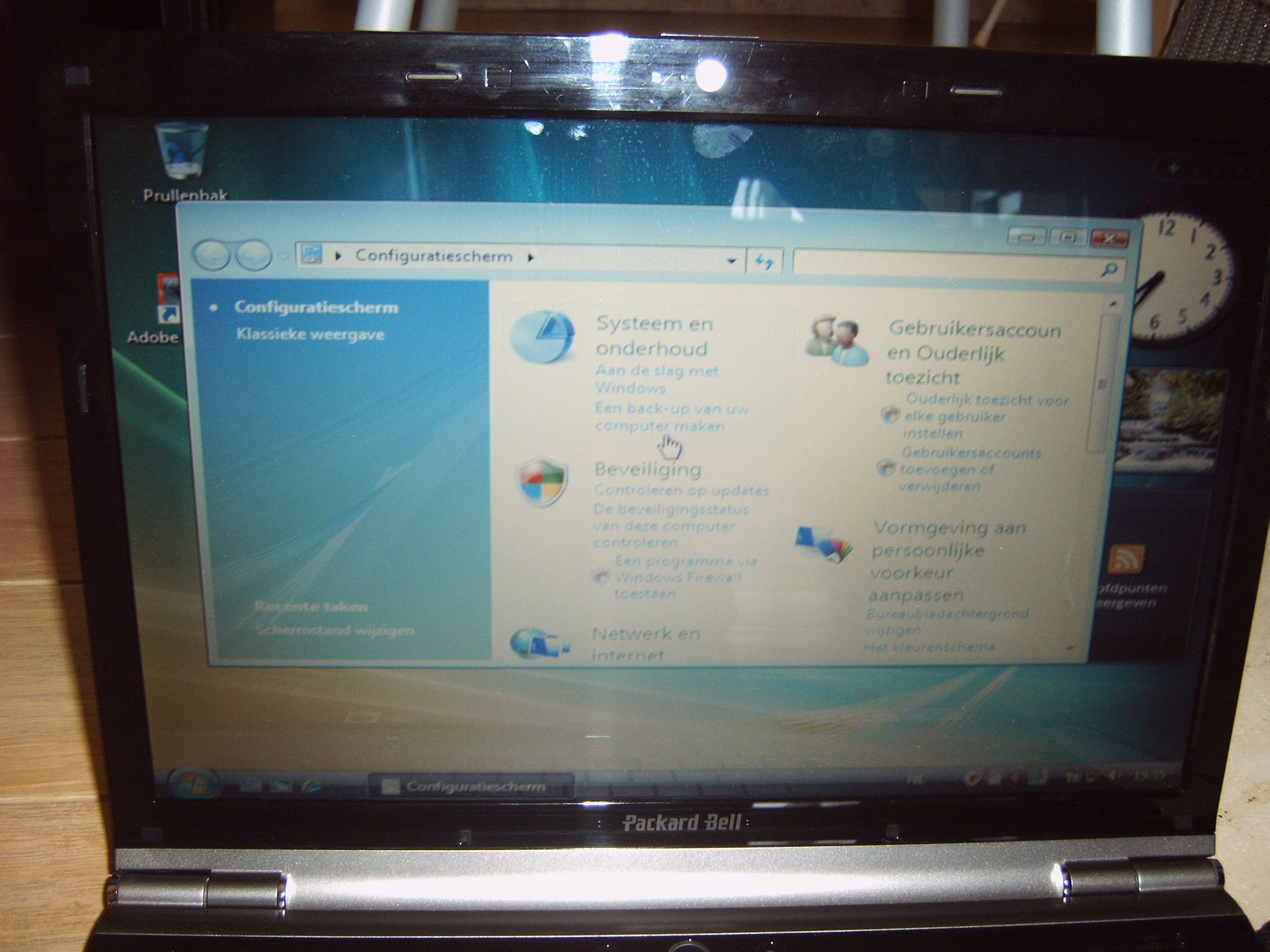Open De beveiligingsstatus van deze computer controleren
This screenshot has width=1270, height=952.
coord(671,526)
